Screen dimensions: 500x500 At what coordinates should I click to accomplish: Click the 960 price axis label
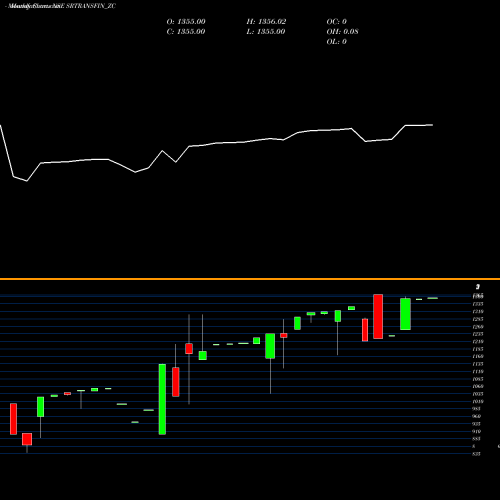476,416
